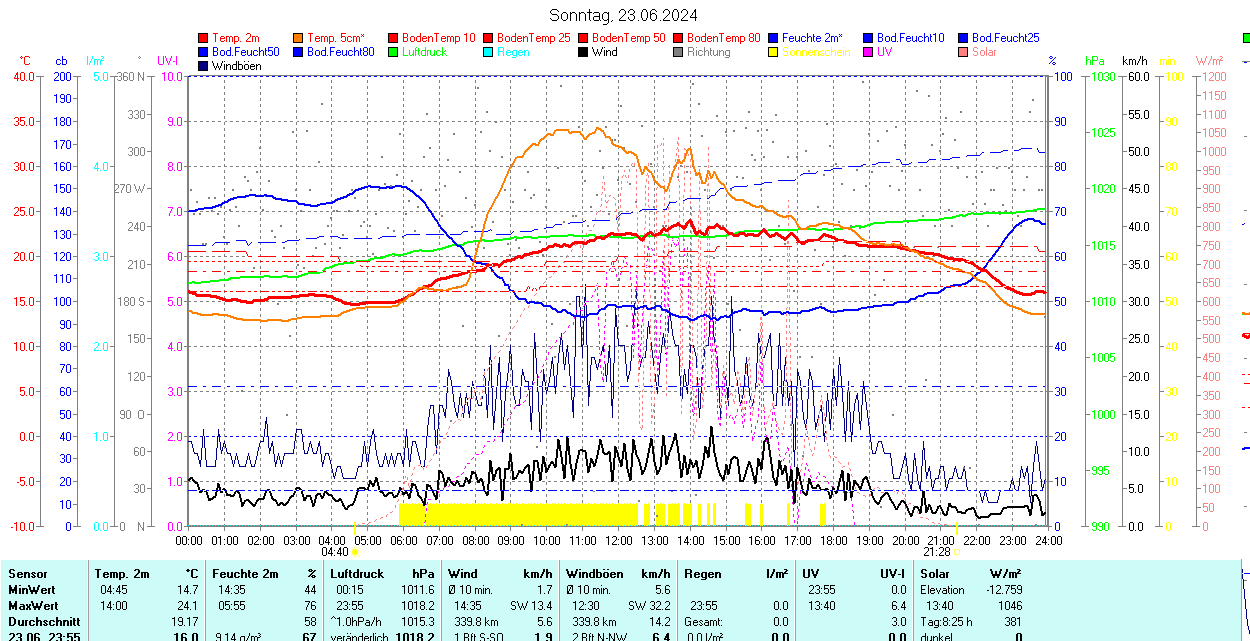The width and height of the screenshot is (1250, 641).
Task: Click the hPa axis unit label
Action: pos(1095,61)
